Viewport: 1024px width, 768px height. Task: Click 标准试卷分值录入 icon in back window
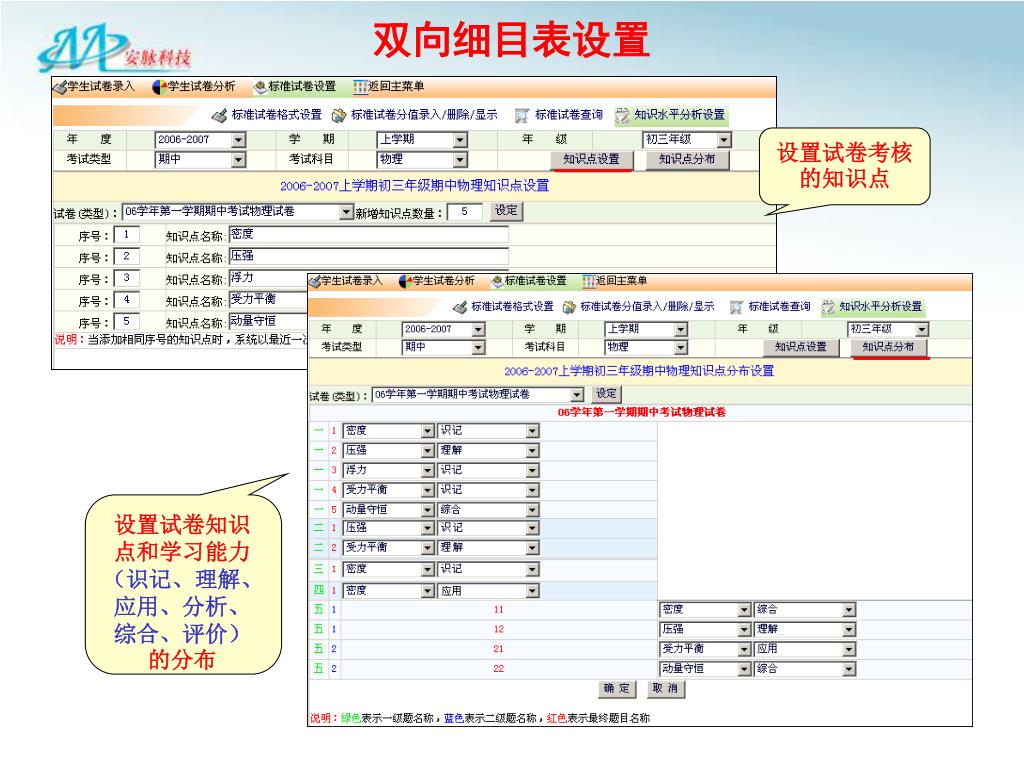pyautogui.click(x=339, y=116)
